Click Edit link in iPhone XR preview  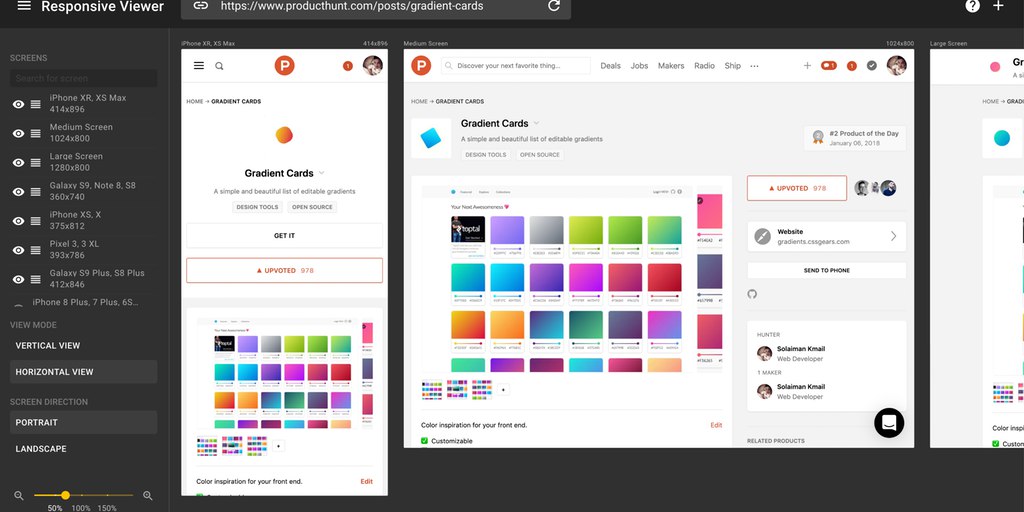[366, 481]
